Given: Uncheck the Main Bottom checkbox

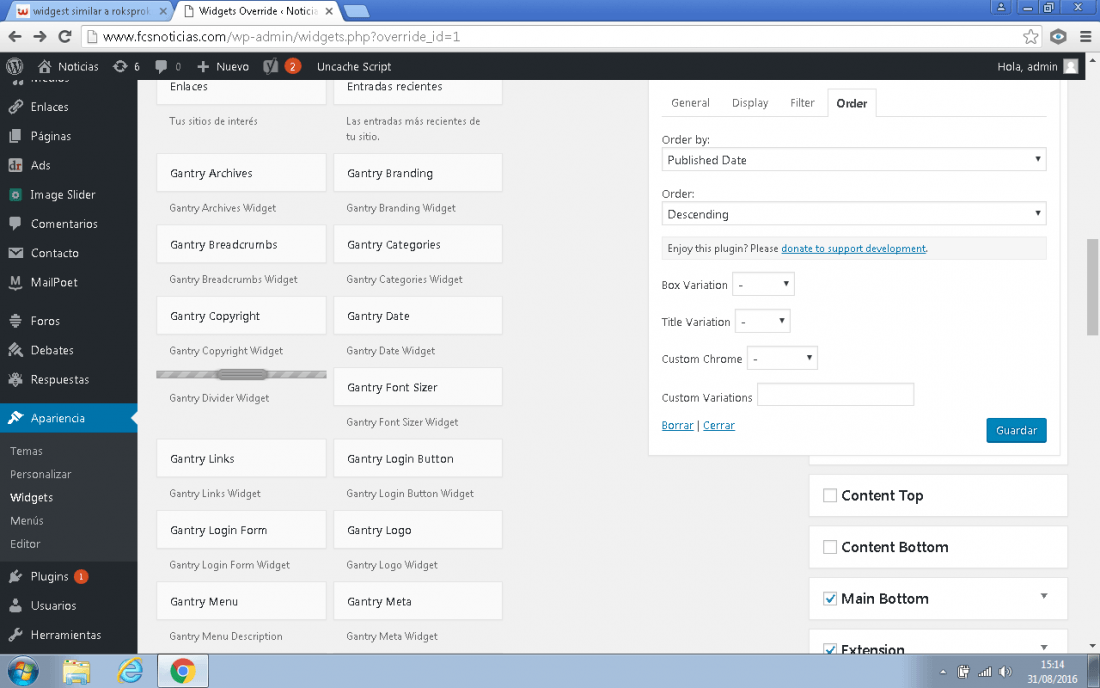Looking at the screenshot, I should point(830,599).
